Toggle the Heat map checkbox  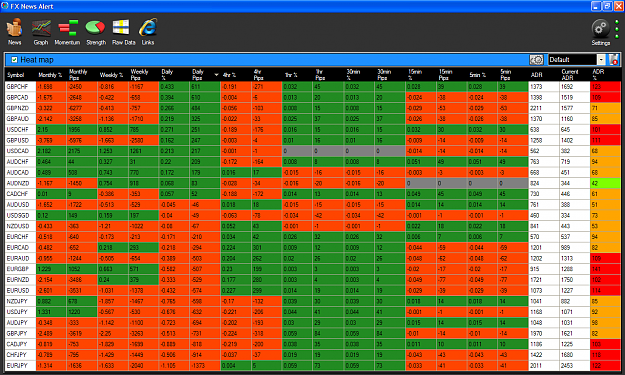(x=14, y=60)
